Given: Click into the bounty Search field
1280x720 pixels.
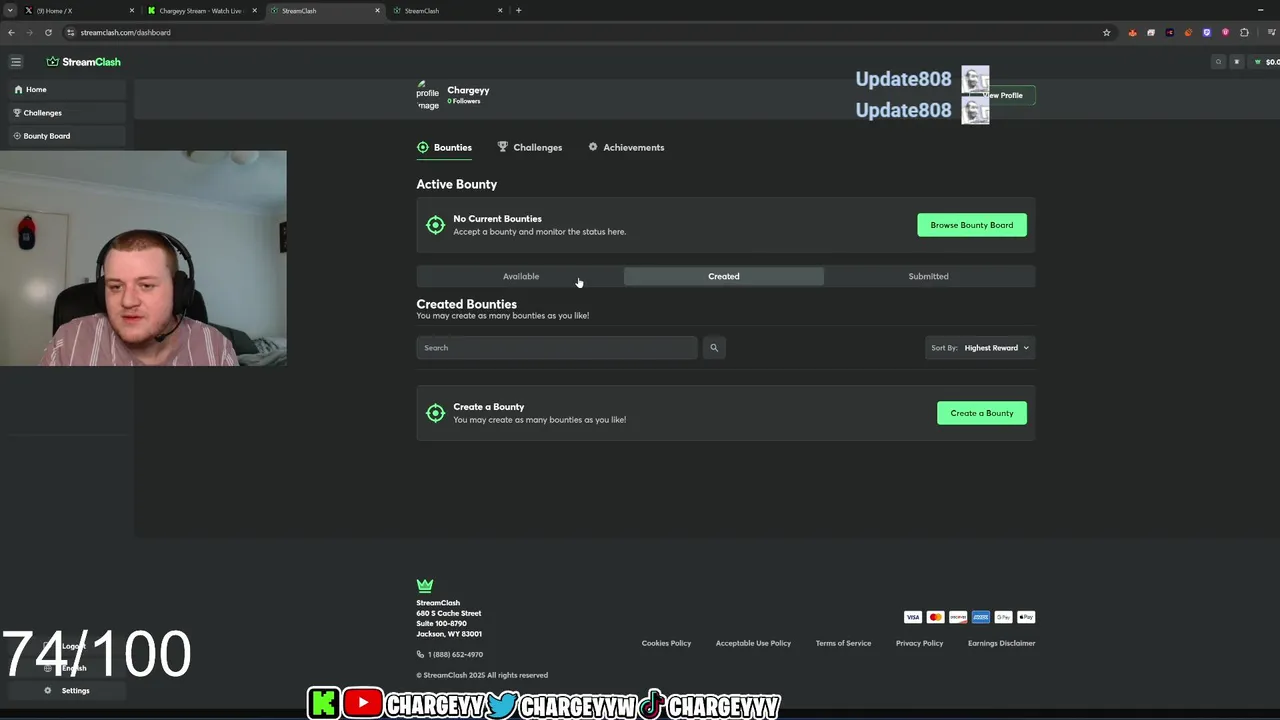Looking at the screenshot, I should [x=557, y=348].
